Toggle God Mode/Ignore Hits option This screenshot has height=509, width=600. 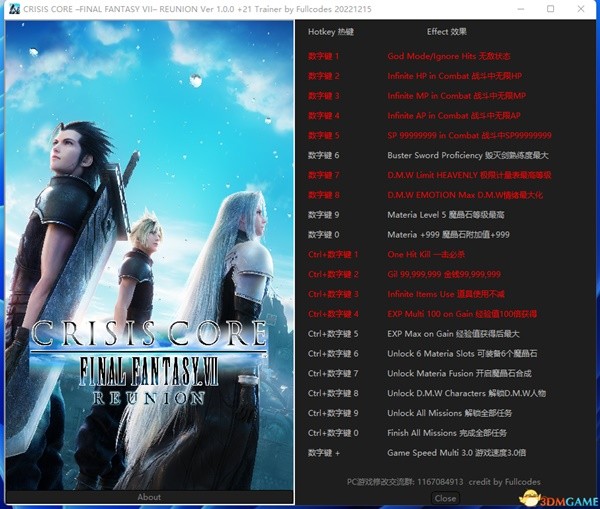(x=448, y=56)
